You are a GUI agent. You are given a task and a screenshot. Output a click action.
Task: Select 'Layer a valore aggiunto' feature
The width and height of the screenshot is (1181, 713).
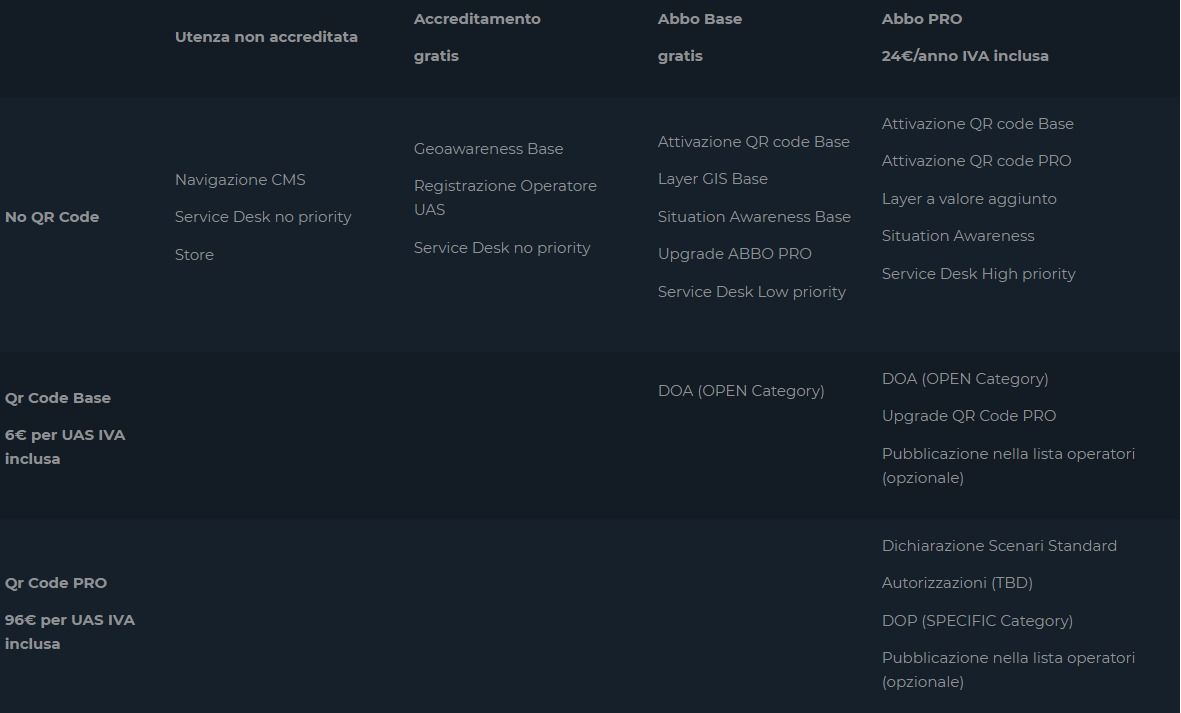click(969, 199)
